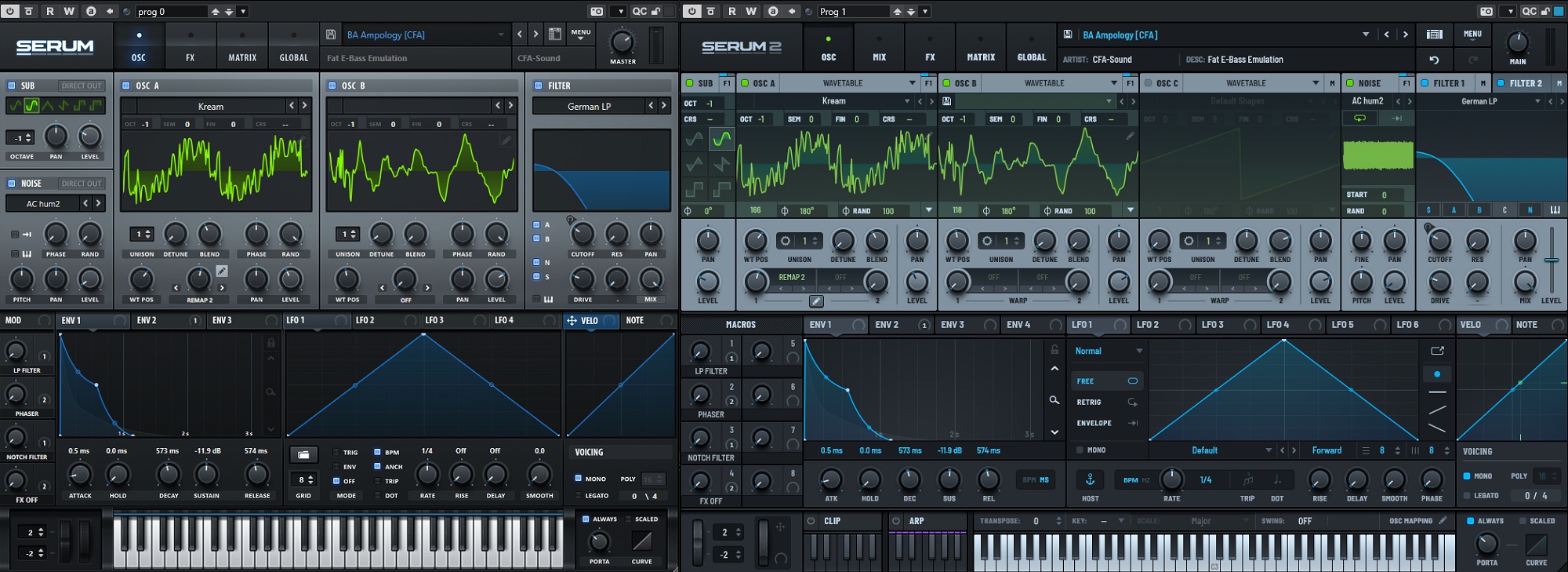Screen dimensions: 1568x572
Task: Click the filter LEVEL slider in Serum 2
Action: 1552,260
